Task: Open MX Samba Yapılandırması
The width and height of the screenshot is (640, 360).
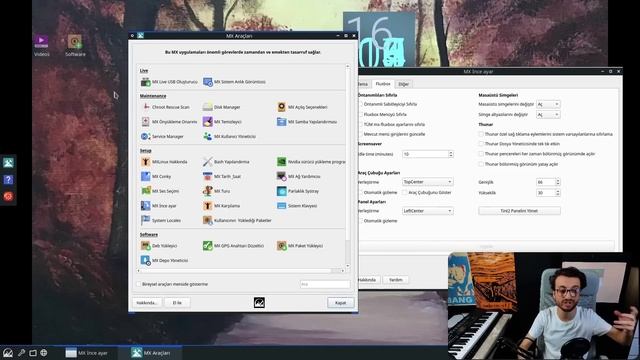Action: point(307,122)
